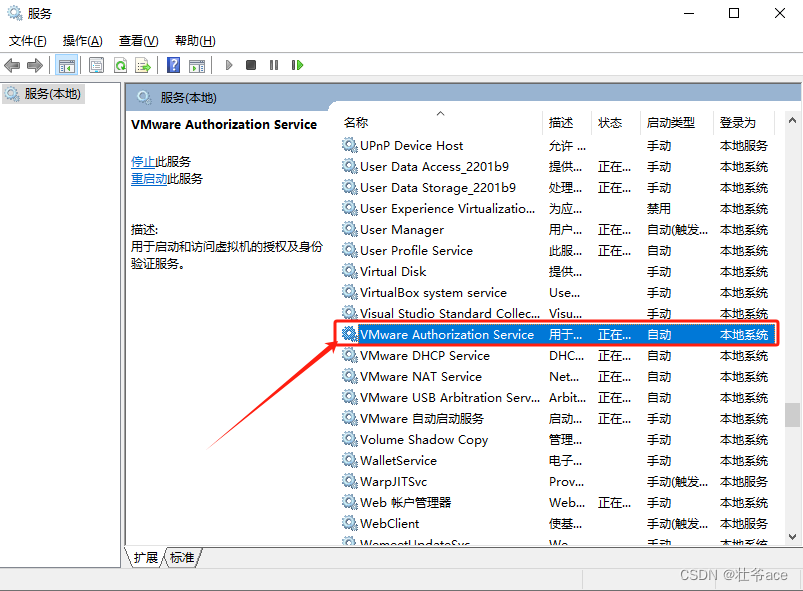This screenshot has width=803, height=591.
Task: Maximize the 服务 window
Action: (734, 13)
